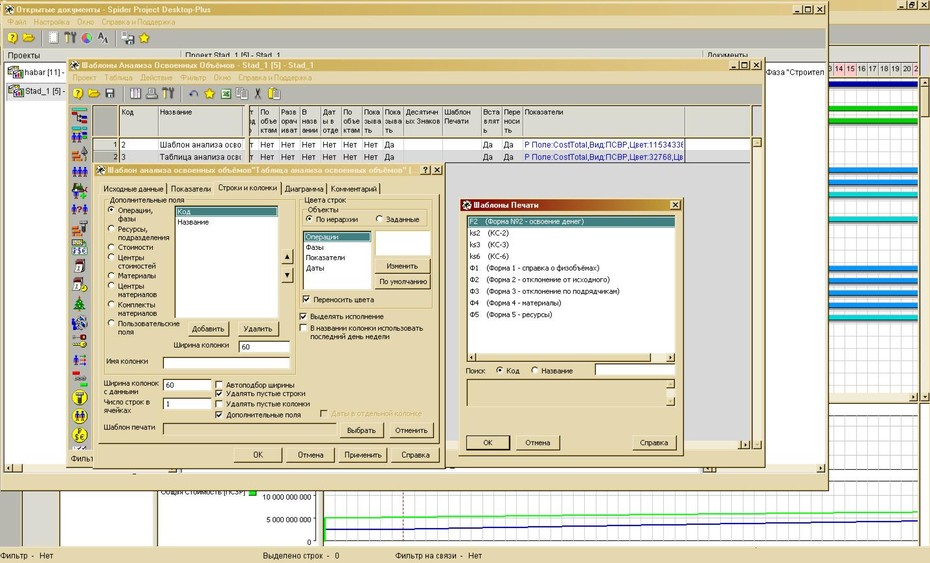Click the scissors cut icon

[x=257, y=93]
